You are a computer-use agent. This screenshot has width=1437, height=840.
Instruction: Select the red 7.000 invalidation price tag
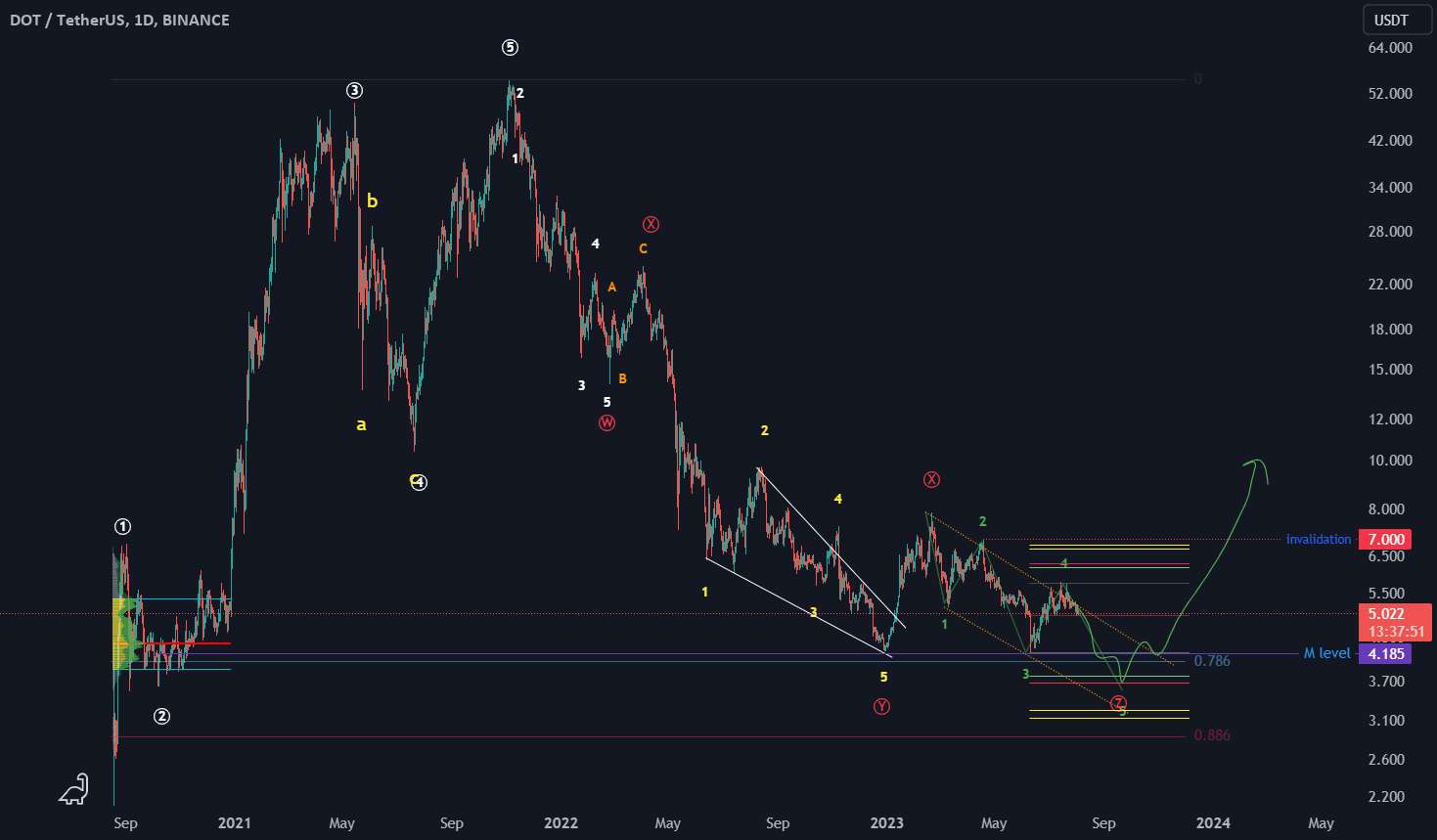(1385, 539)
